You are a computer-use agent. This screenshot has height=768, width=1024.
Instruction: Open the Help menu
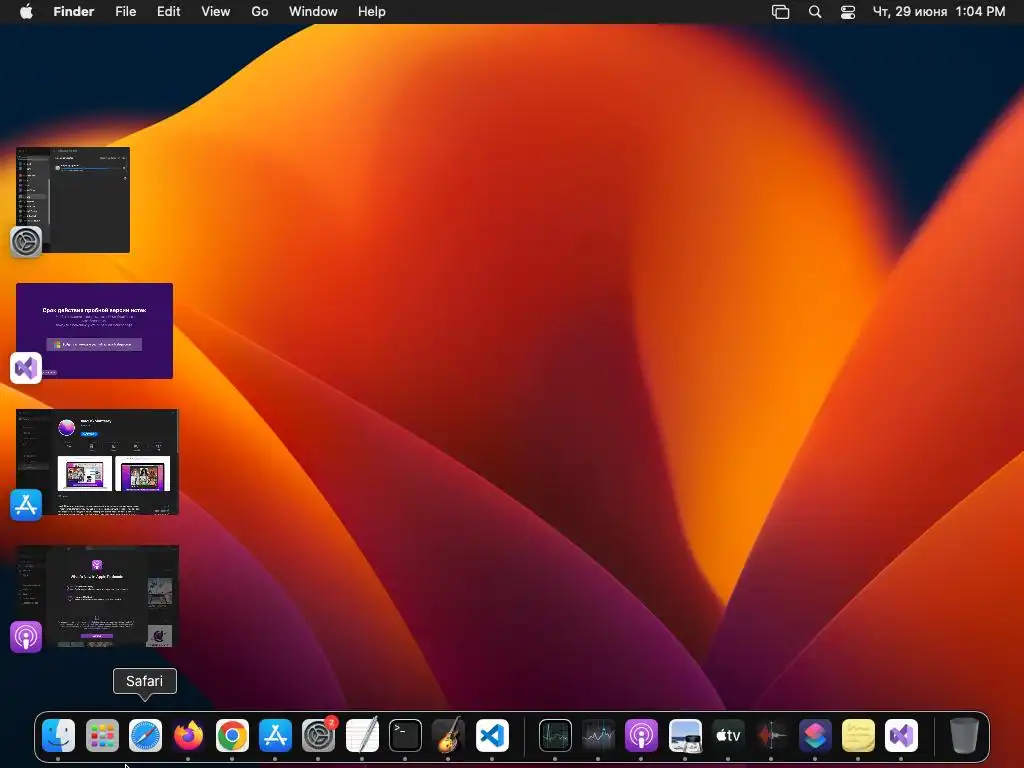point(372,11)
